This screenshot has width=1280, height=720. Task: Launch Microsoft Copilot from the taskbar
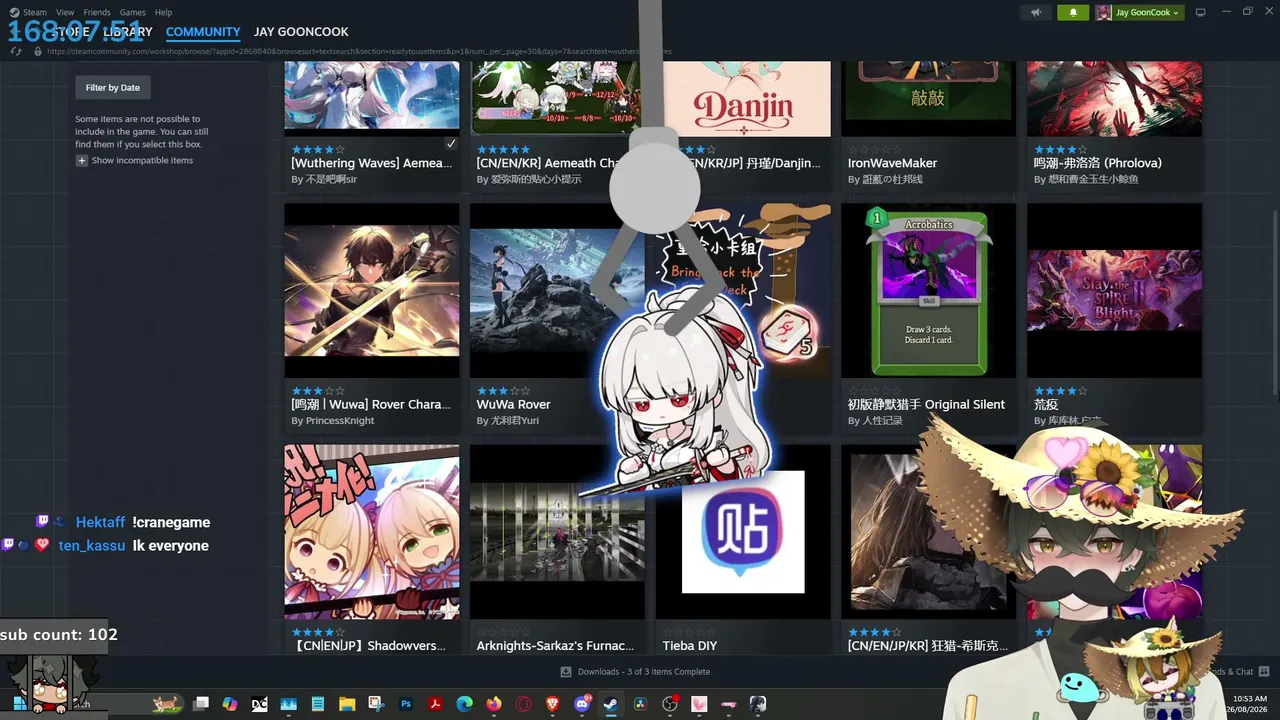click(230, 704)
